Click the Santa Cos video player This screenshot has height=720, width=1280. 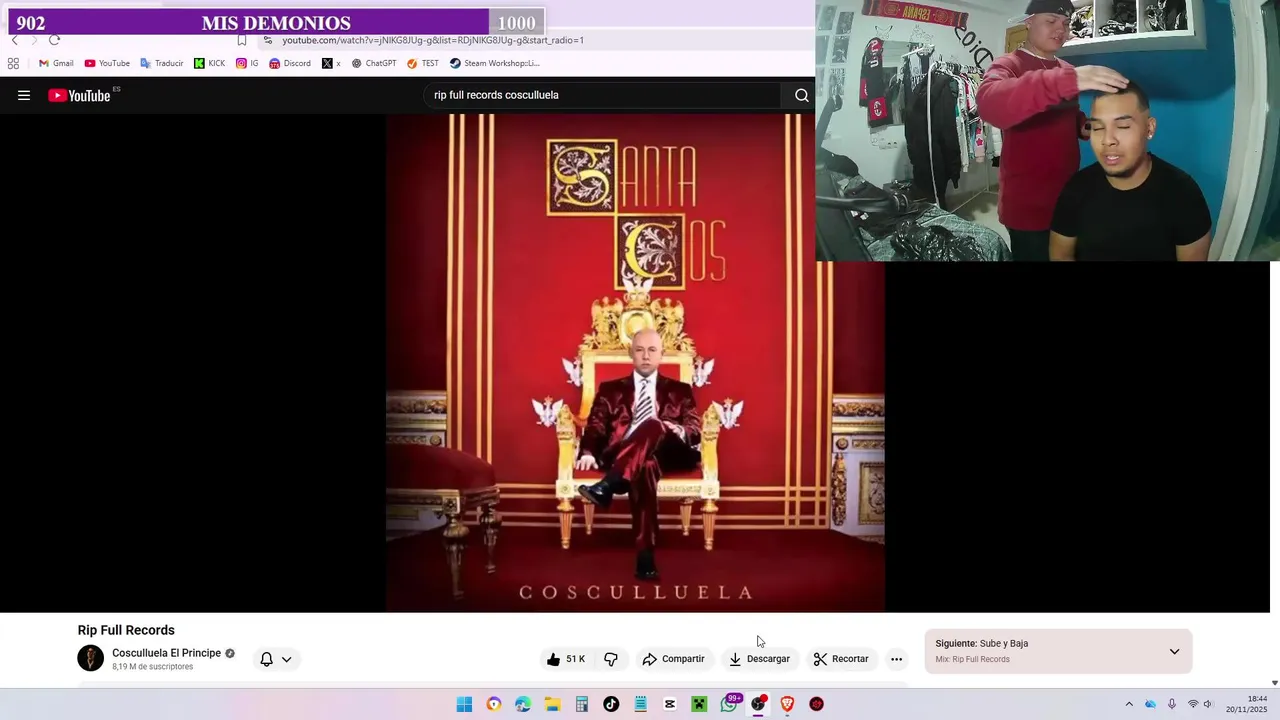click(635, 363)
